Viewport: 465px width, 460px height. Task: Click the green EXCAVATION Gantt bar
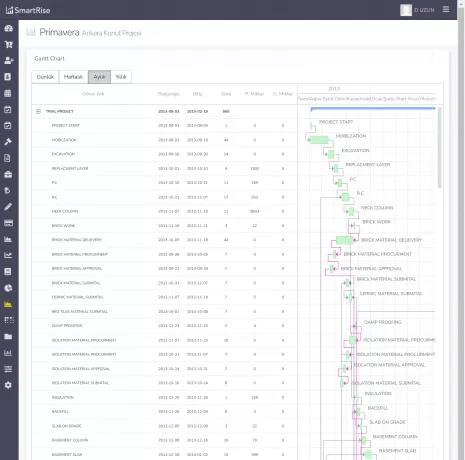pyautogui.click(x=331, y=154)
